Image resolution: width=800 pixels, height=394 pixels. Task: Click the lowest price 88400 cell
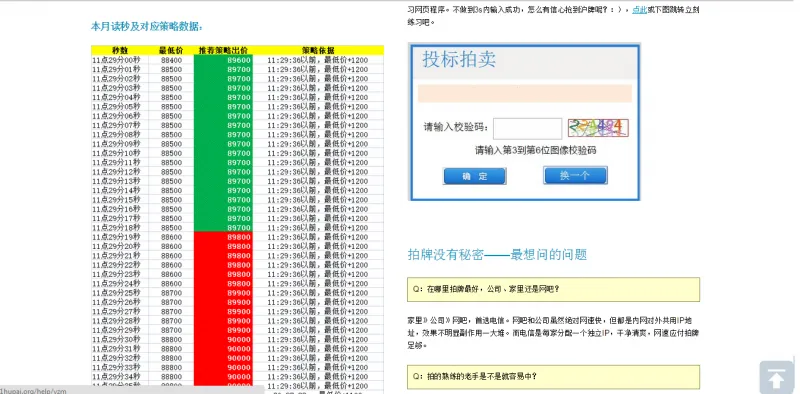[x=171, y=60]
